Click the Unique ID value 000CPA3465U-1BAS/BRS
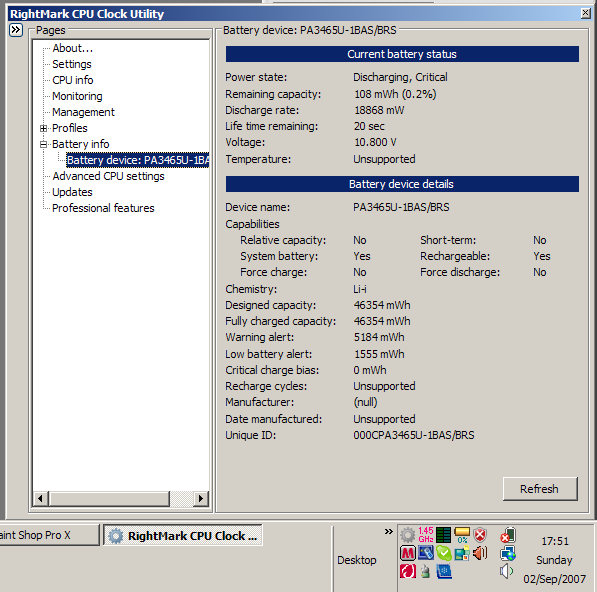597x592 pixels. (x=414, y=435)
